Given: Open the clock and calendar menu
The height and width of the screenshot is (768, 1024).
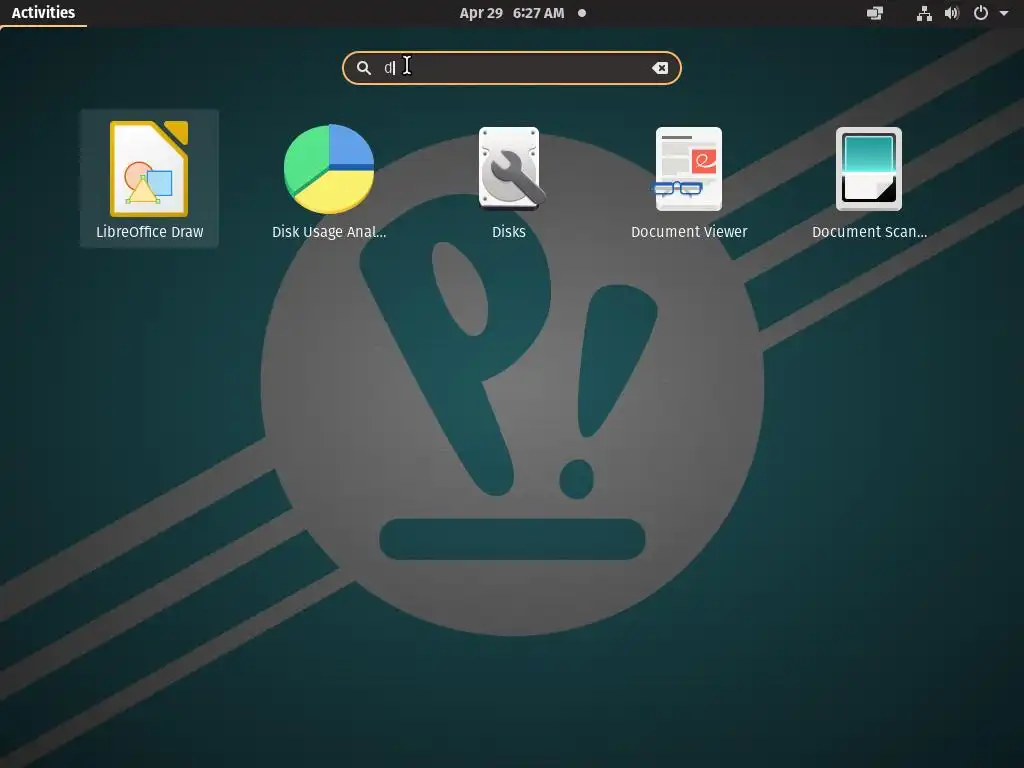Looking at the screenshot, I should coord(511,13).
